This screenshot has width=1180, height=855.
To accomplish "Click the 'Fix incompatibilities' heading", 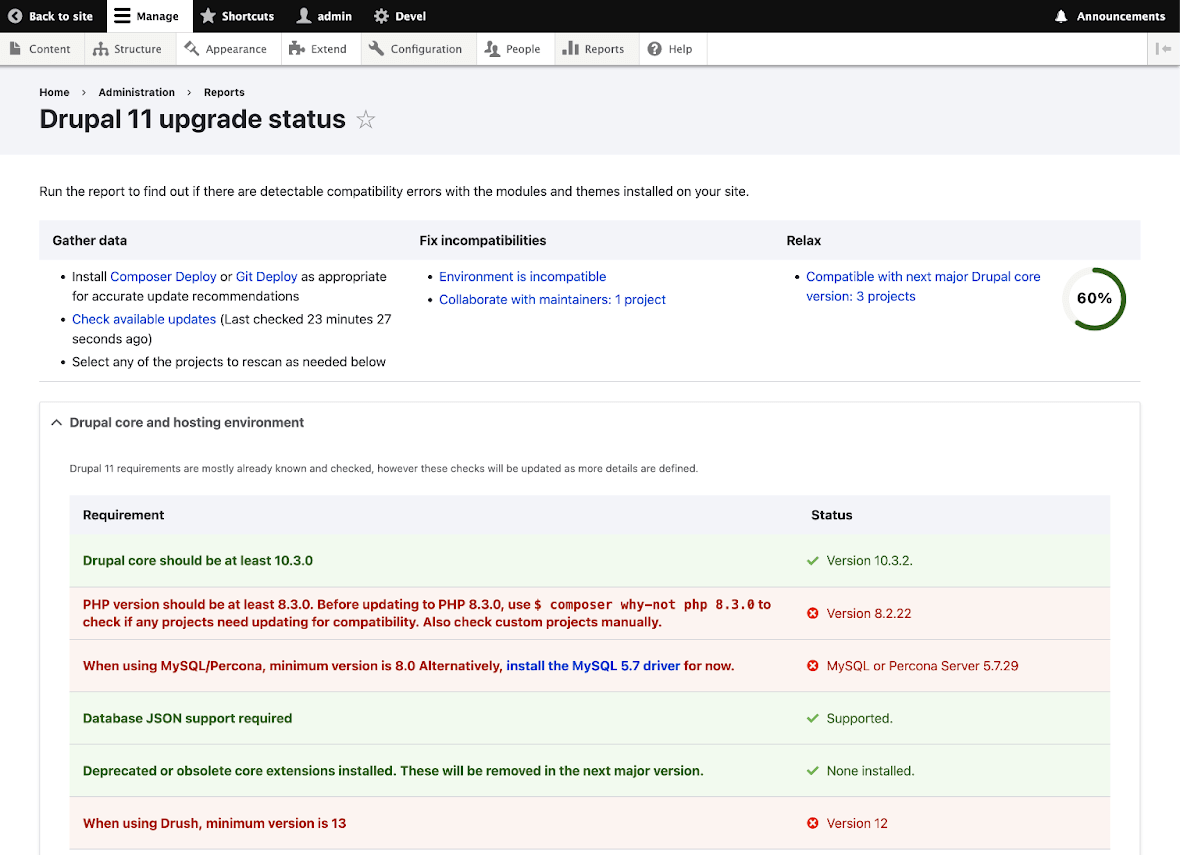I will click(482, 240).
